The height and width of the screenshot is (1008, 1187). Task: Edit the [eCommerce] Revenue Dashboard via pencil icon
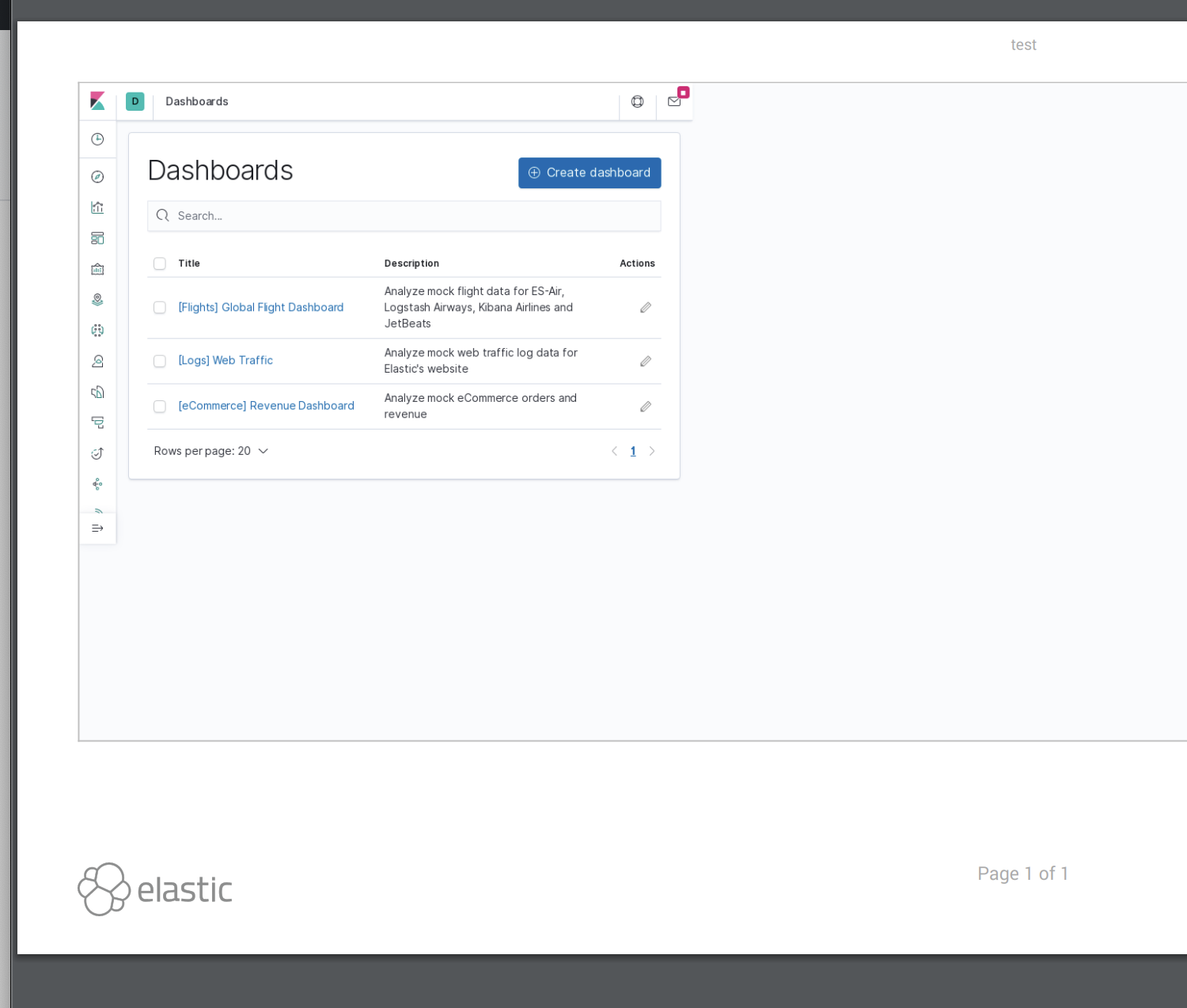click(x=645, y=406)
